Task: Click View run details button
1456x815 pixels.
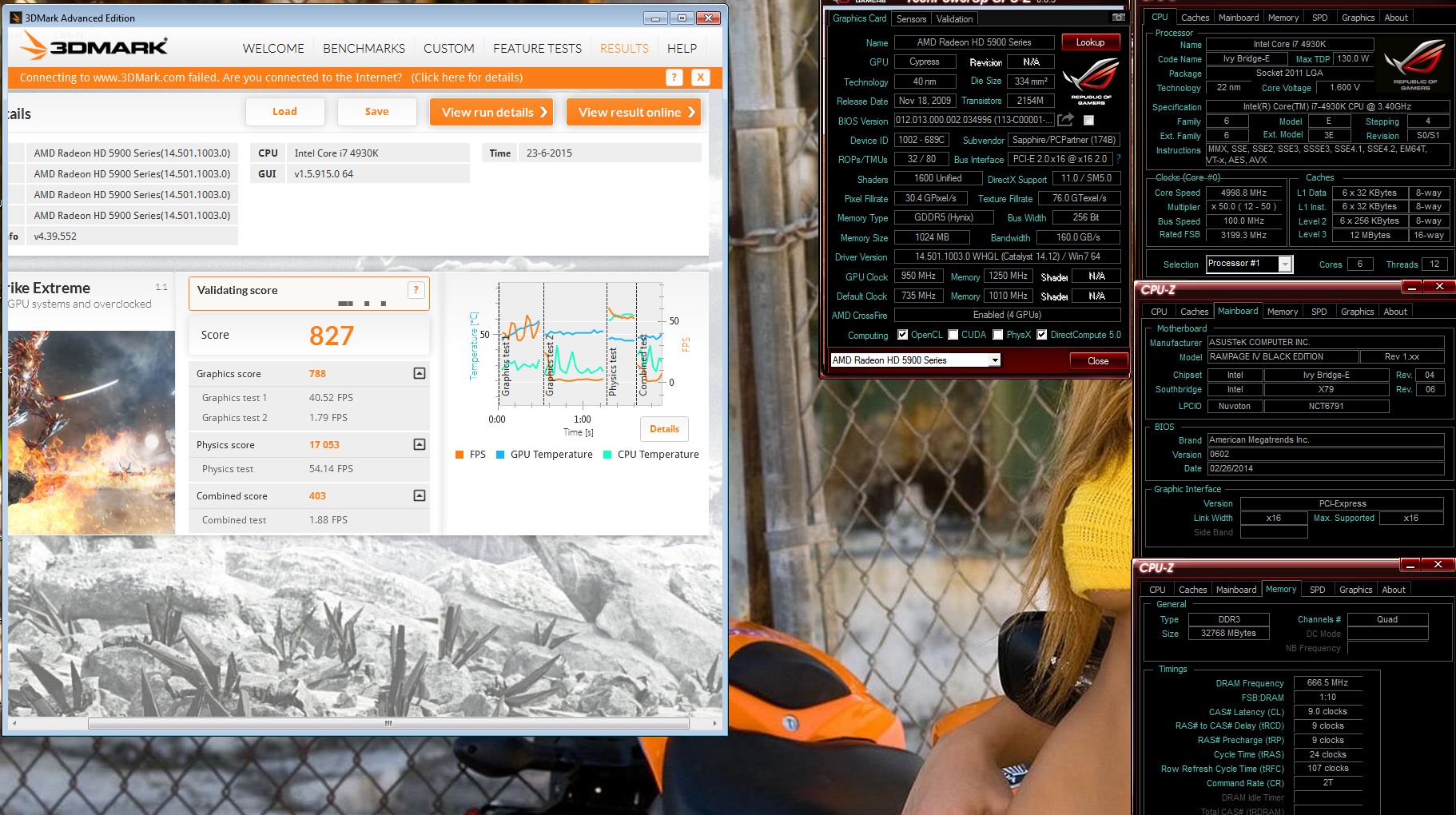Action: (492, 112)
